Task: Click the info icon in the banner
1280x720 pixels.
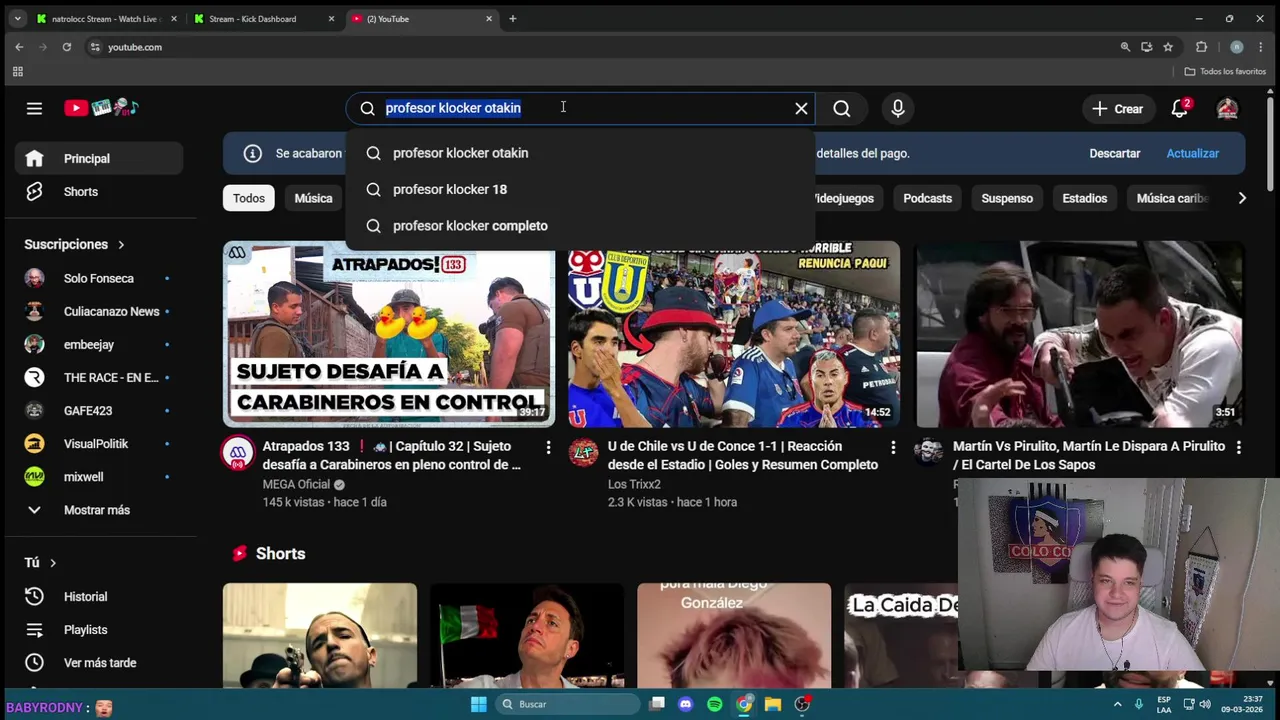Action: pos(253,153)
